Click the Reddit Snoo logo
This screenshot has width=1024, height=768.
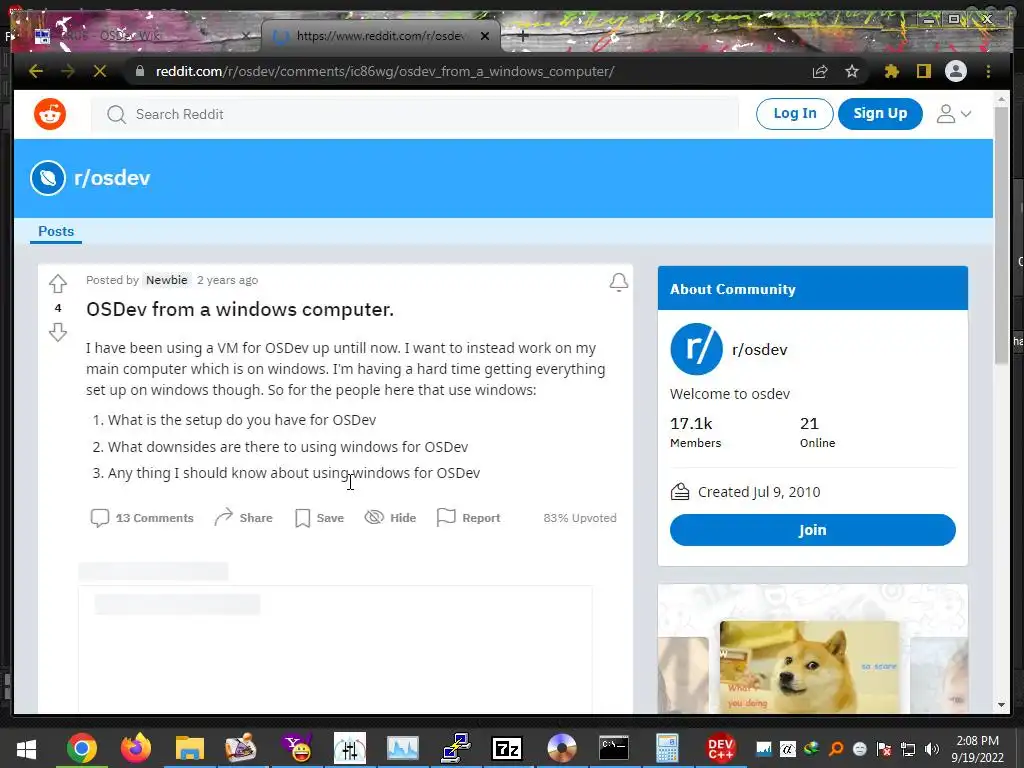click(50, 114)
